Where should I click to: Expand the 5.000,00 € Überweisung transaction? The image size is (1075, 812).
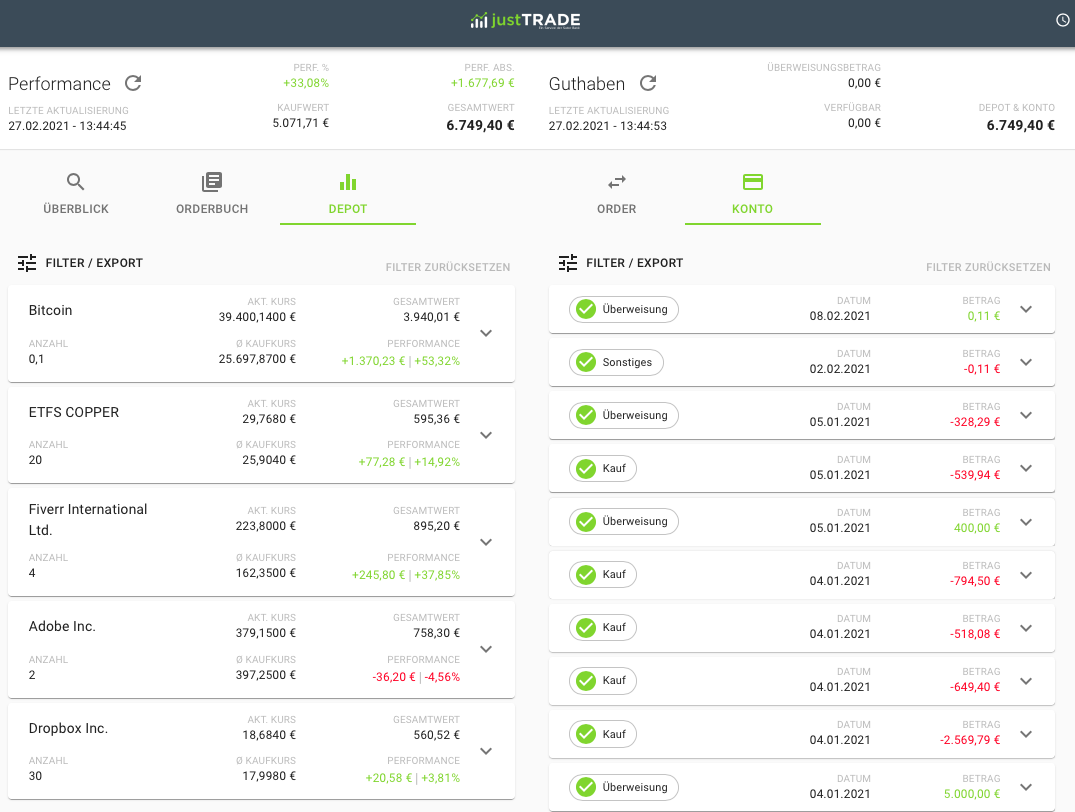1026,787
